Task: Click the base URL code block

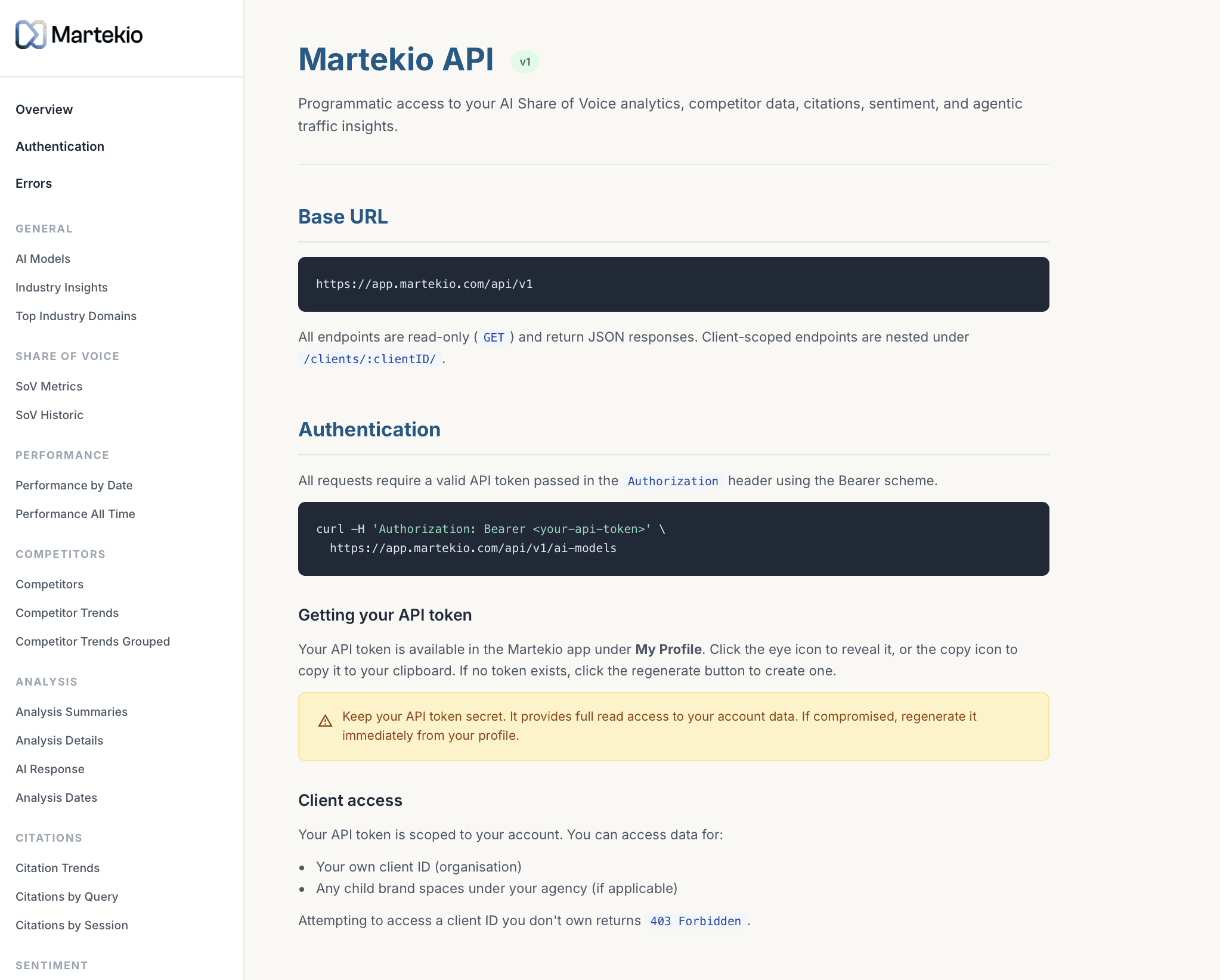Action: tap(673, 284)
